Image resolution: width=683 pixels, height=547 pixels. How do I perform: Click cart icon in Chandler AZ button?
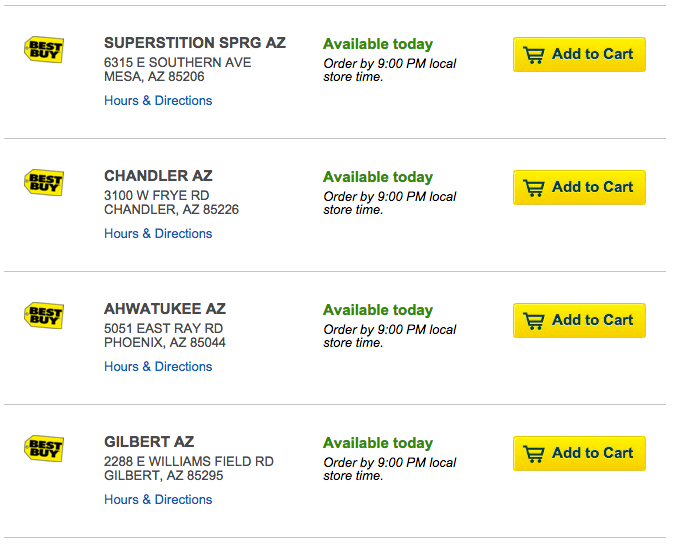pos(534,188)
